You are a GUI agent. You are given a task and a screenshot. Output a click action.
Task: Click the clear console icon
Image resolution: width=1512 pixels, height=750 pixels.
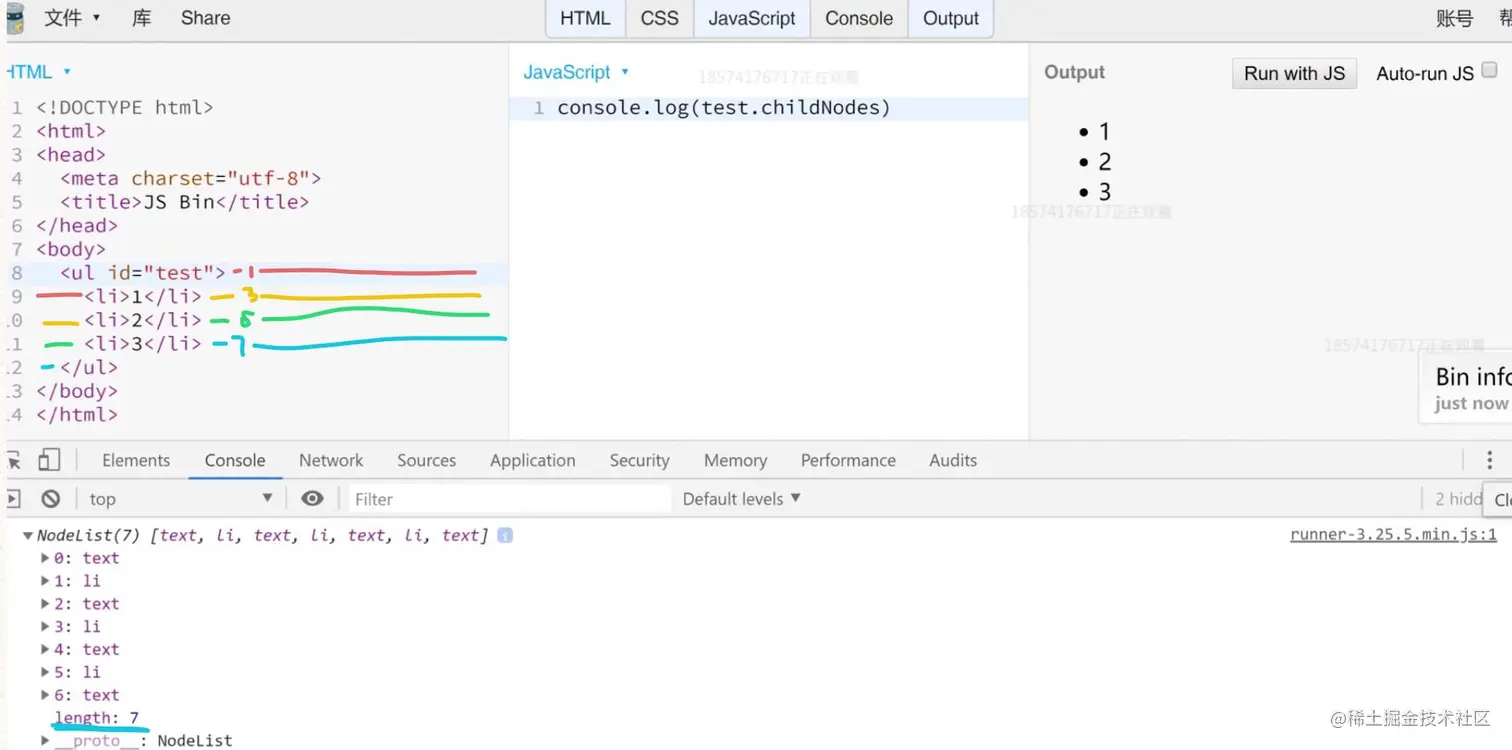[50, 498]
